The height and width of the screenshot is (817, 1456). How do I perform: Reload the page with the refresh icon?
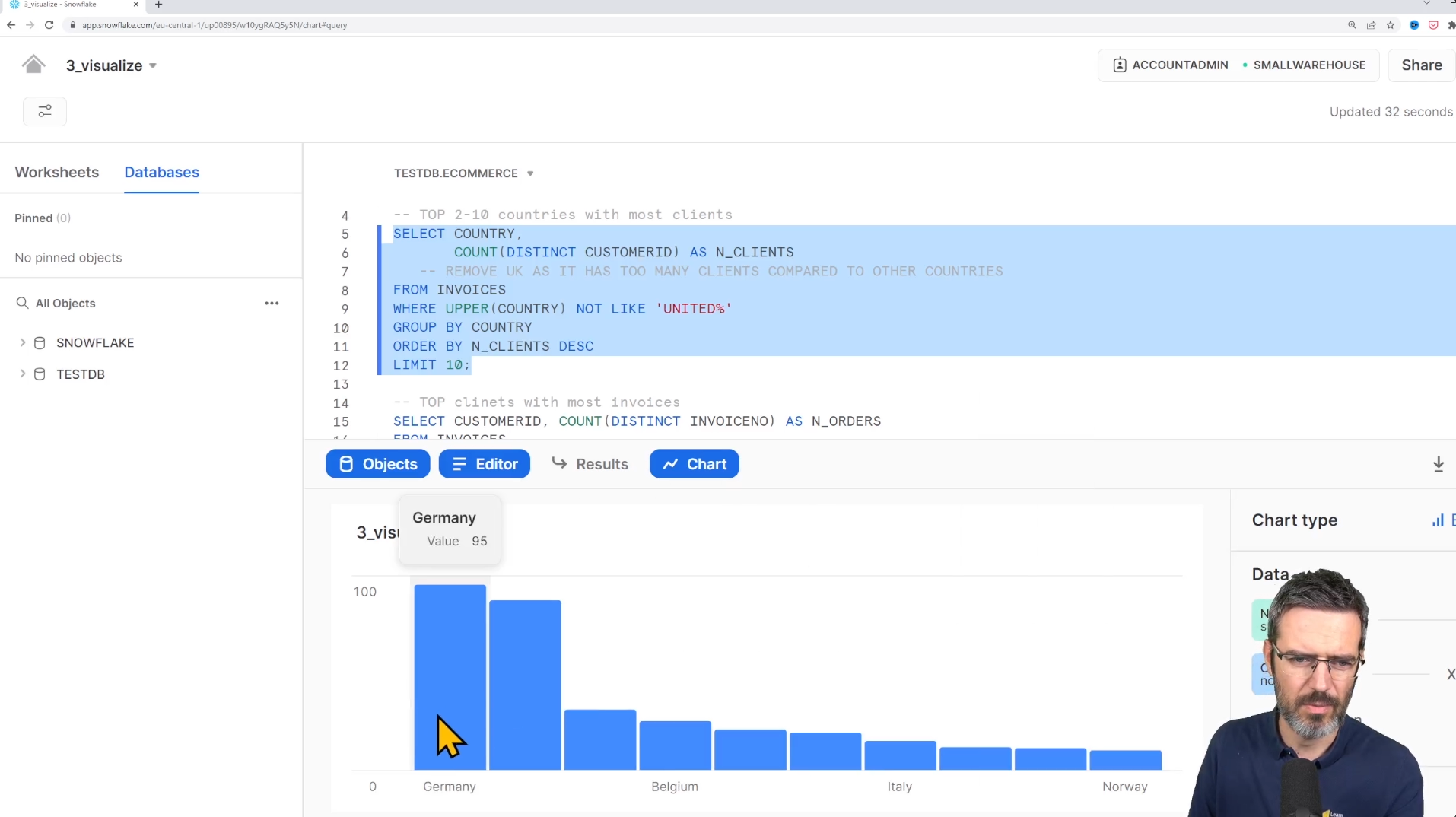tap(49, 25)
